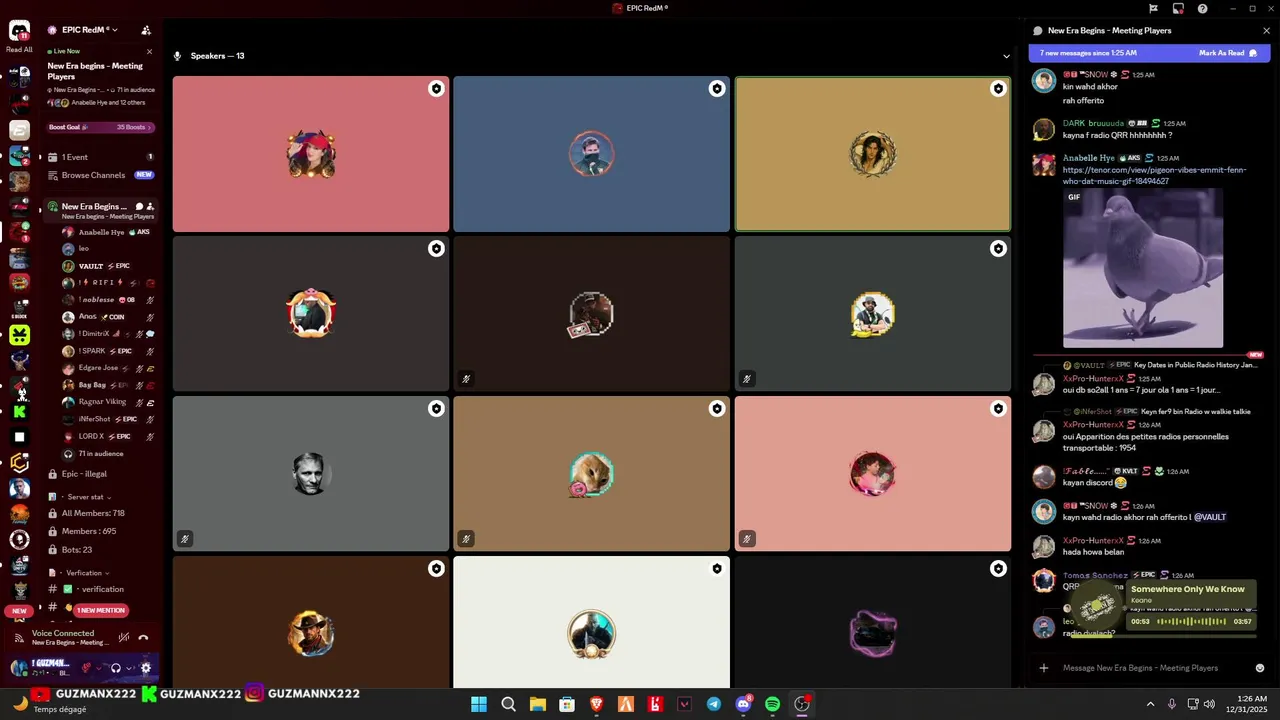Jump to the 1 NEW MENTION pill
The height and width of the screenshot is (720, 1280).
tap(101, 610)
